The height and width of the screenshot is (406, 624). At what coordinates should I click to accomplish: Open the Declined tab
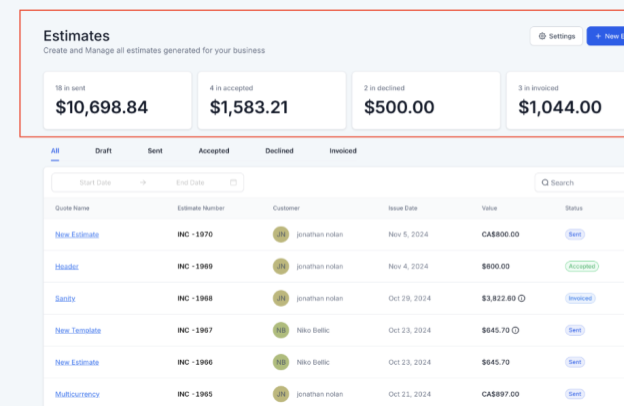(x=279, y=151)
